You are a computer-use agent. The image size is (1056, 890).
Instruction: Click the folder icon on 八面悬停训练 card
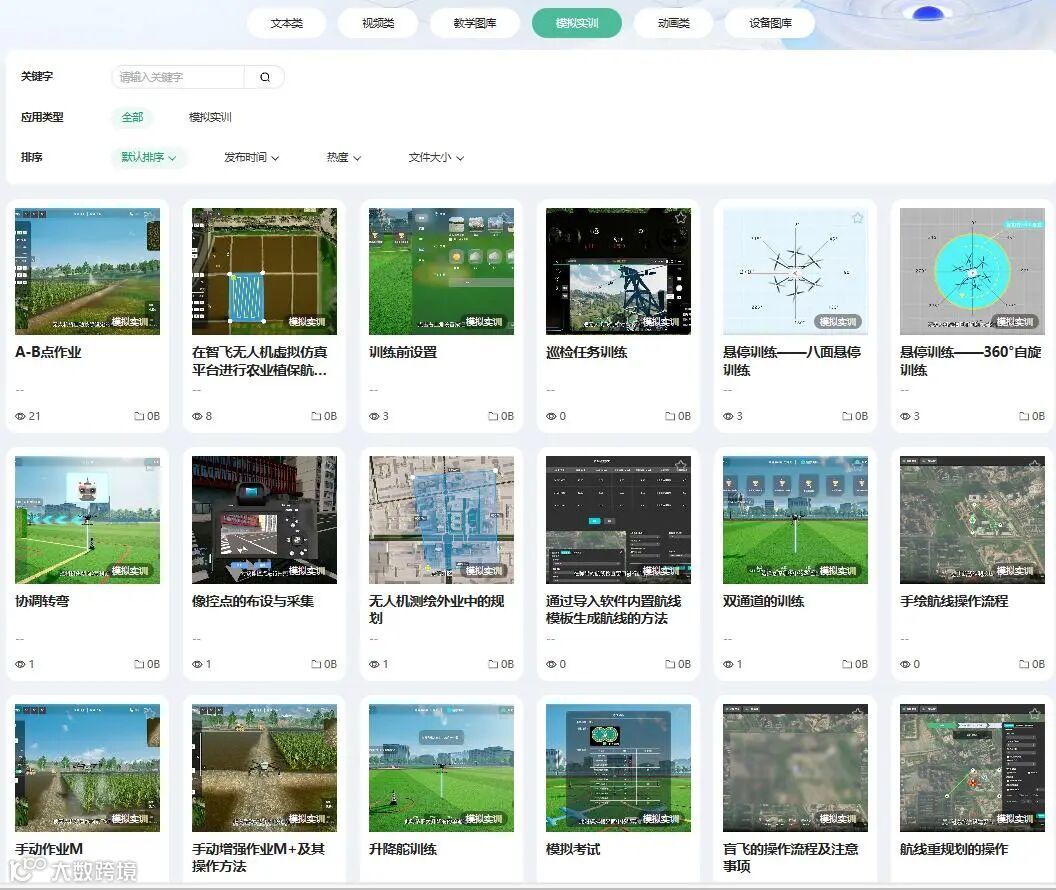[847, 416]
